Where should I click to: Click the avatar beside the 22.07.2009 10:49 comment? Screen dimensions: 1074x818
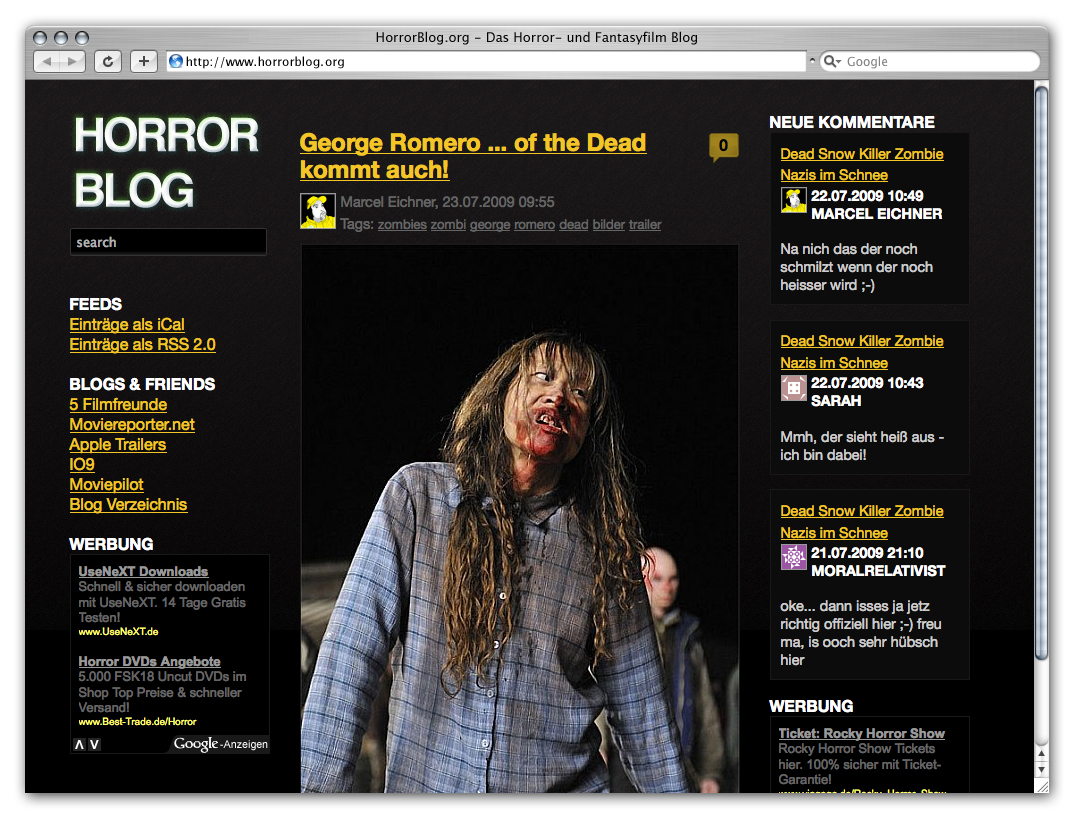tap(794, 200)
